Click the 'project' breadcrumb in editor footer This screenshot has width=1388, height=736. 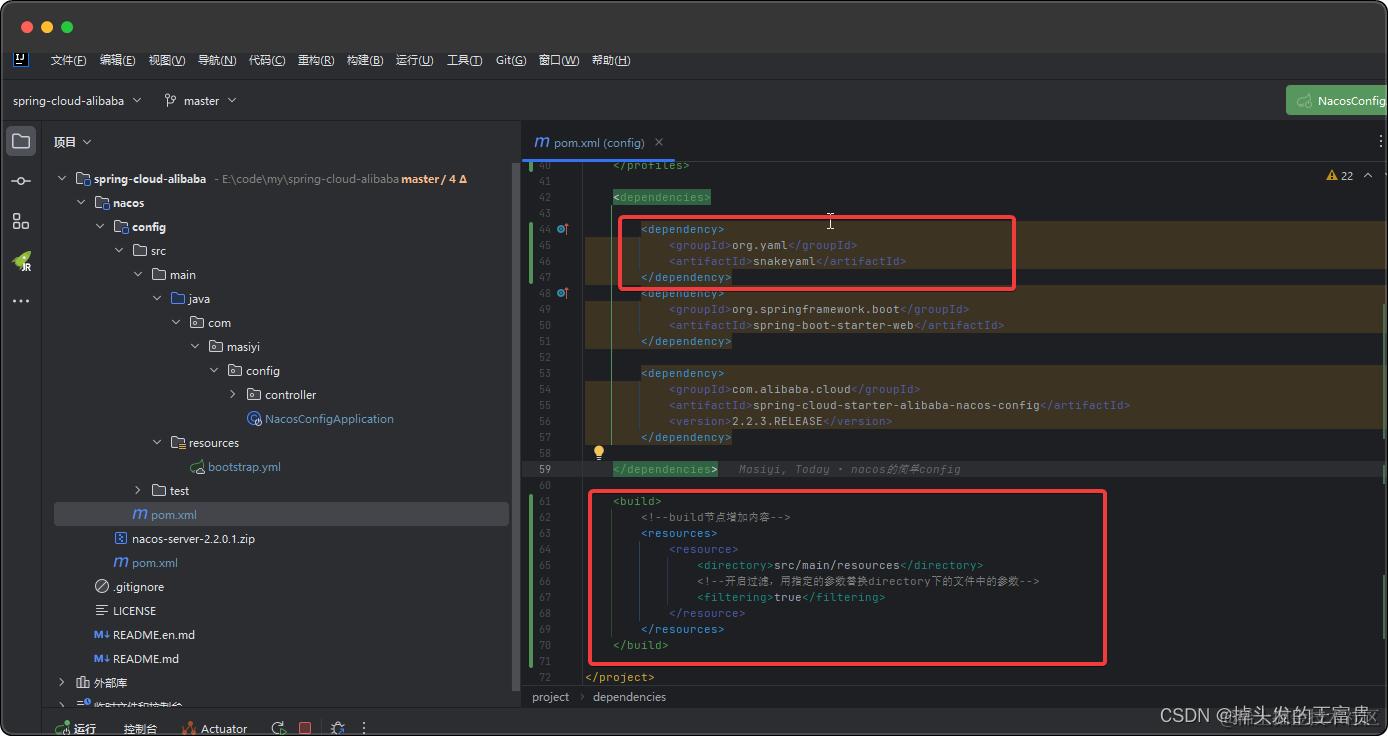pyautogui.click(x=550, y=697)
